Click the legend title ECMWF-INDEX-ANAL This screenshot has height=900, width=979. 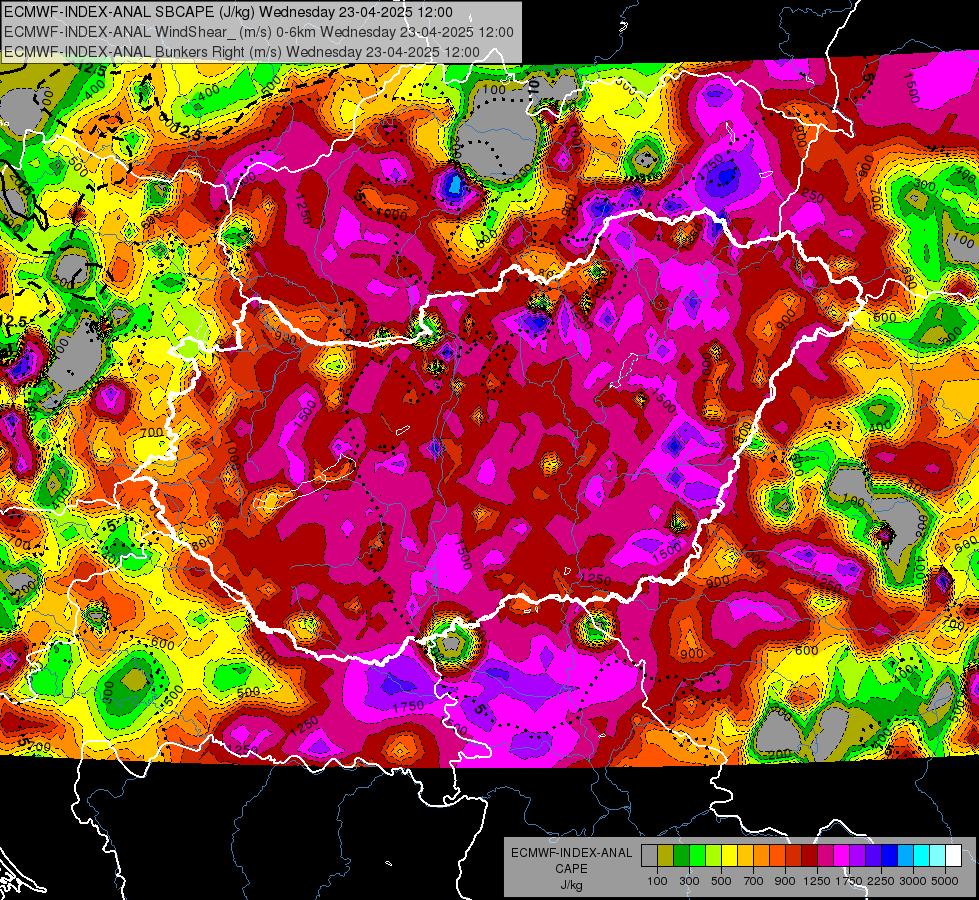tap(571, 853)
